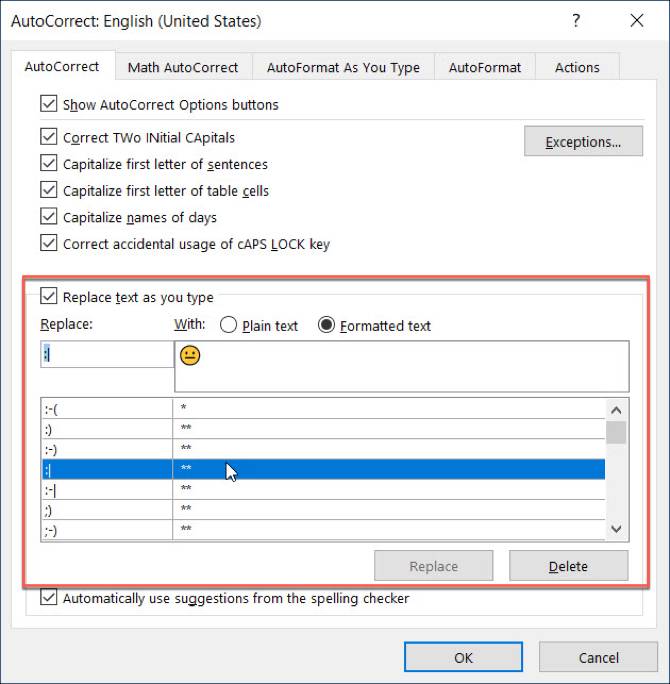Select the :) entry row
The width and height of the screenshot is (670, 684).
coord(323,429)
